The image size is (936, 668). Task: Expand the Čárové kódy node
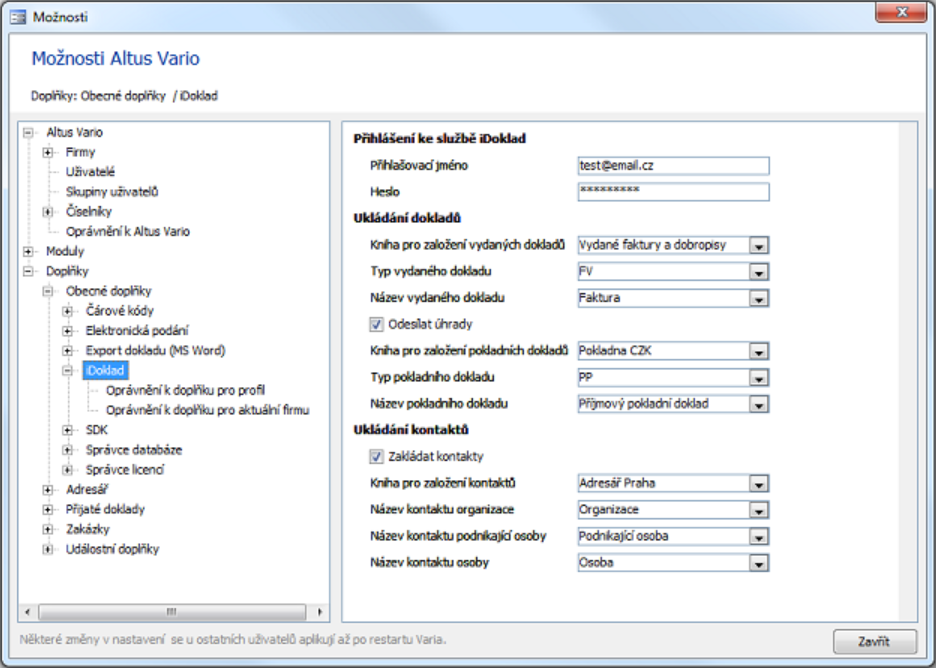tap(67, 311)
